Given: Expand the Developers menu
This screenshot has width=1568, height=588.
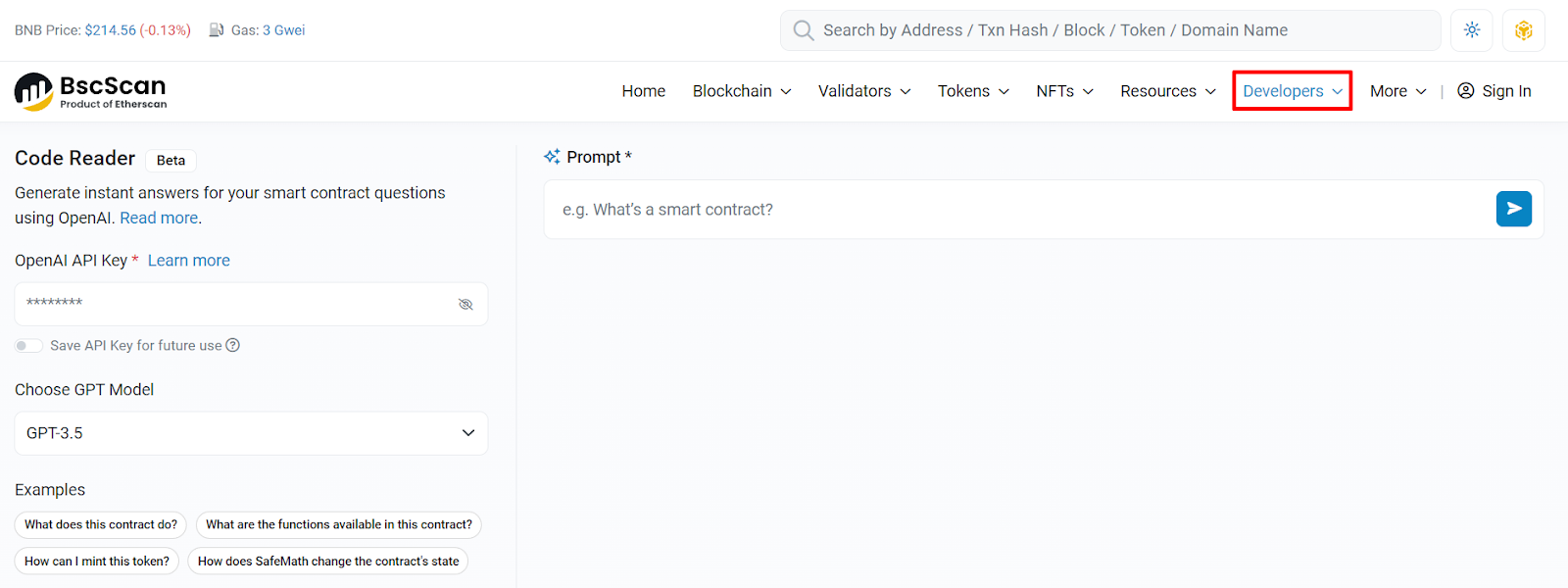Looking at the screenshot, I should 1292,91.
